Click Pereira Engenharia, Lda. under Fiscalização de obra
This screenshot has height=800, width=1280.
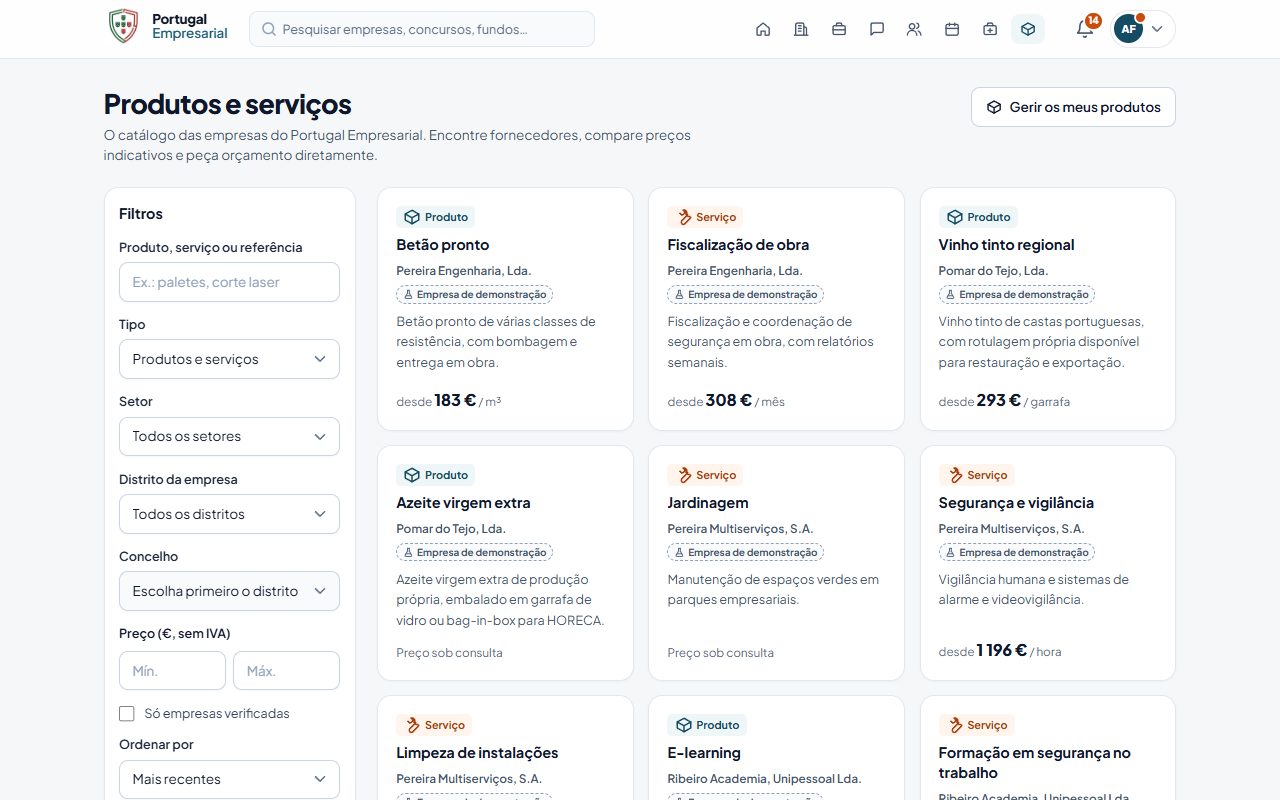click(735, 271)
